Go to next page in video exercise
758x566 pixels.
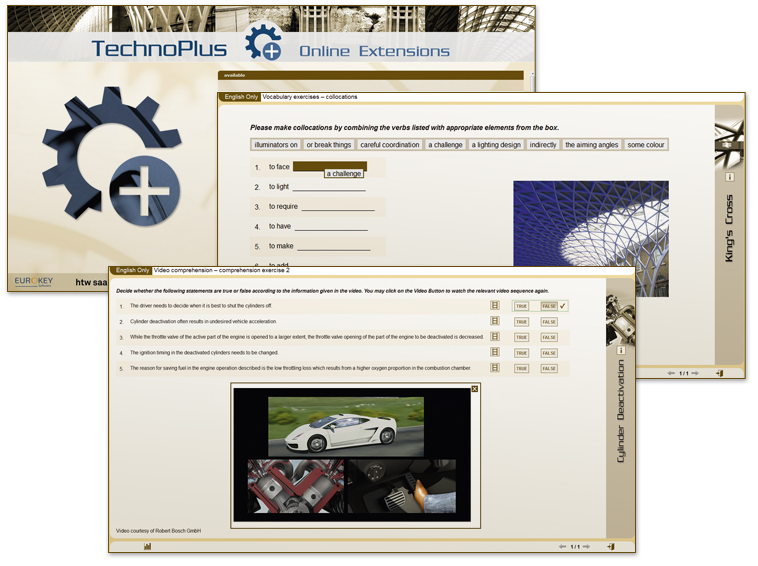587,547
